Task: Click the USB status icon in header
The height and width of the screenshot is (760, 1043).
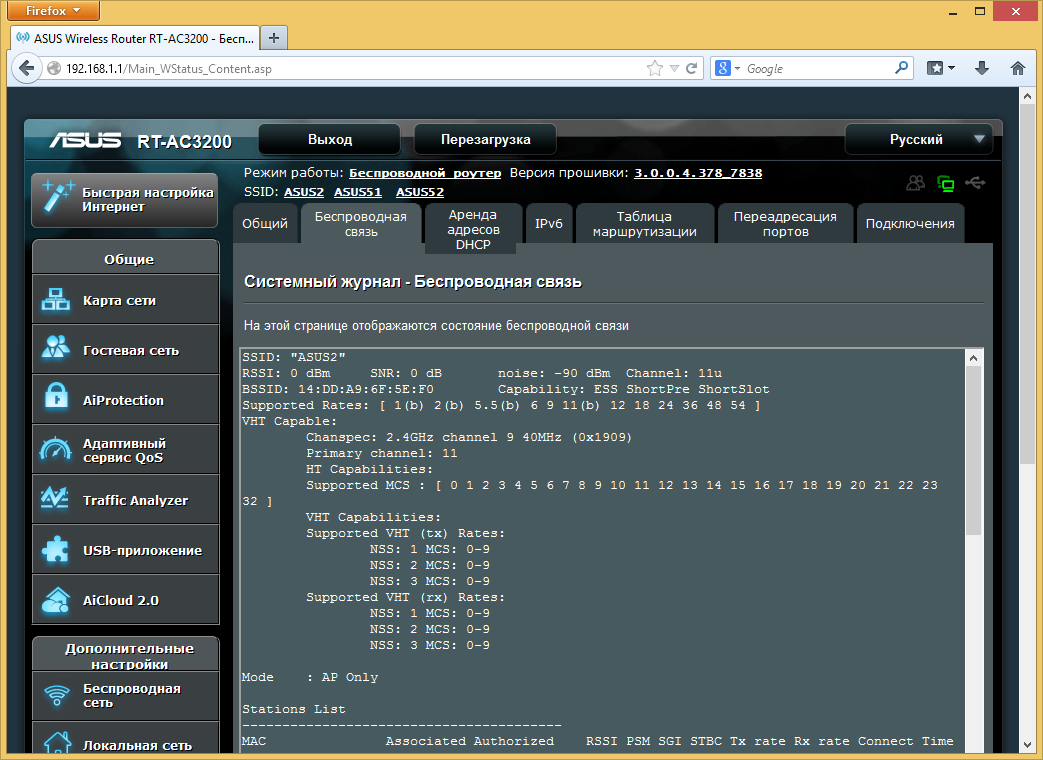Action: [976, 183]
